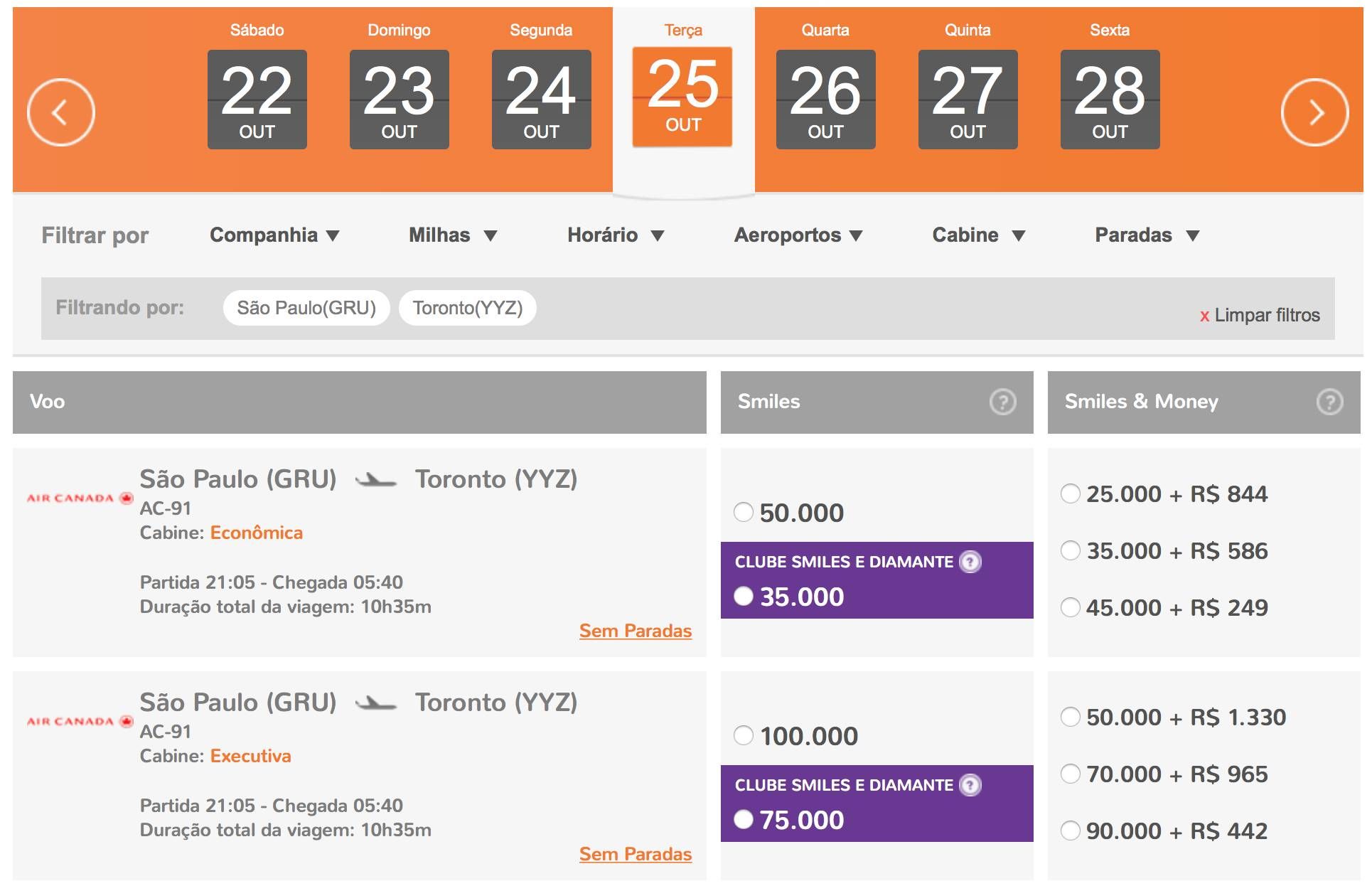Open help icon in Smiles column header
The image size is (1372, 886).
point(1002,402)
